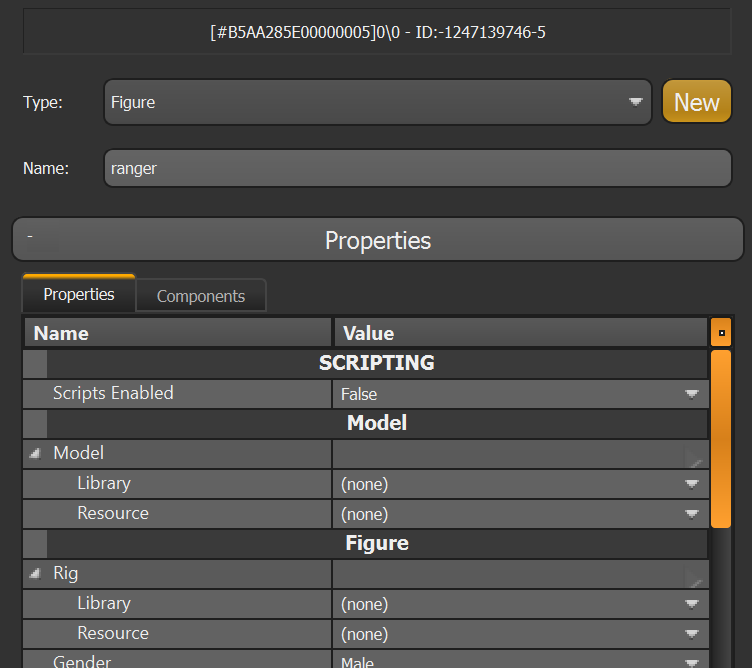Open the Resource dropdown under Model
This screenshot has width=752, height=668.
(690, 514)
